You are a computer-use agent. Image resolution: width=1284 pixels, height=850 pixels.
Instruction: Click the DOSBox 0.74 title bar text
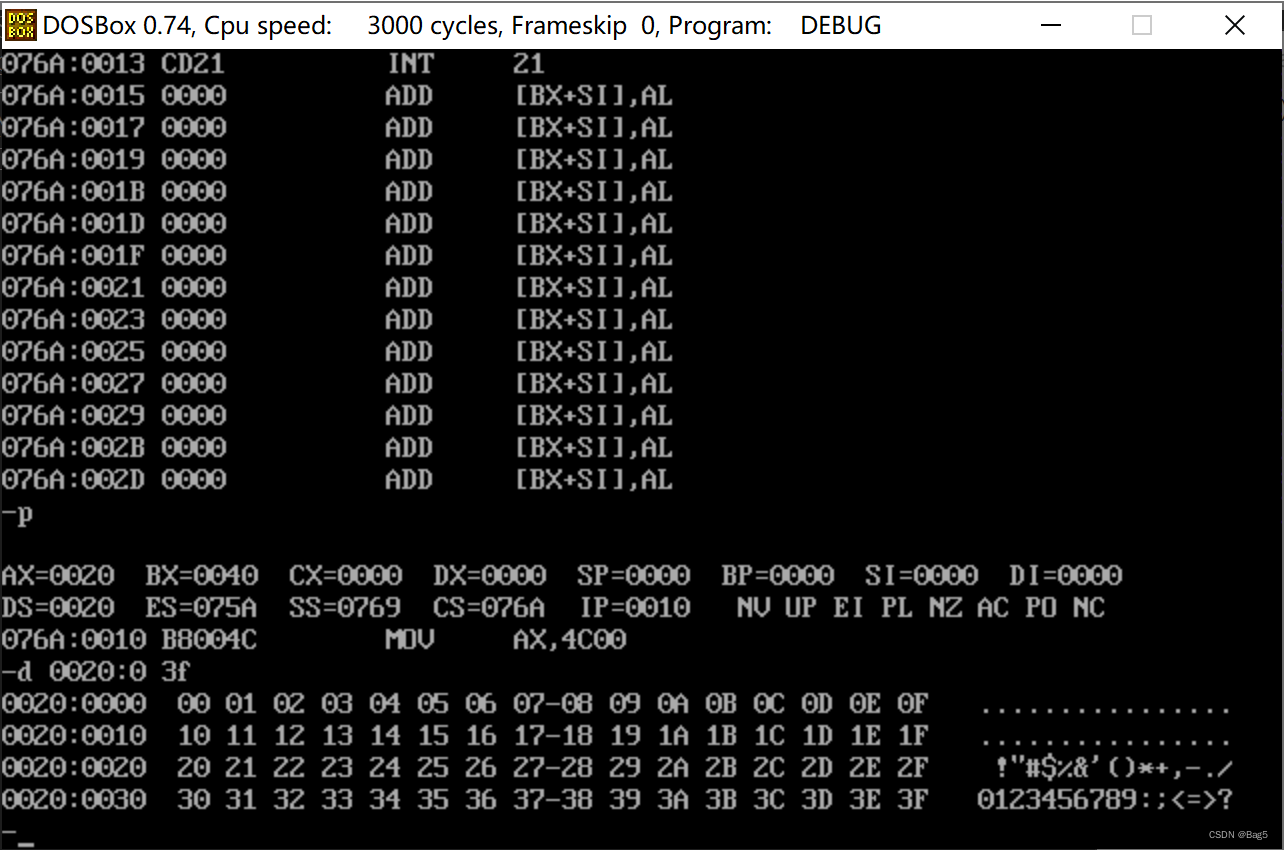(462, 25)
